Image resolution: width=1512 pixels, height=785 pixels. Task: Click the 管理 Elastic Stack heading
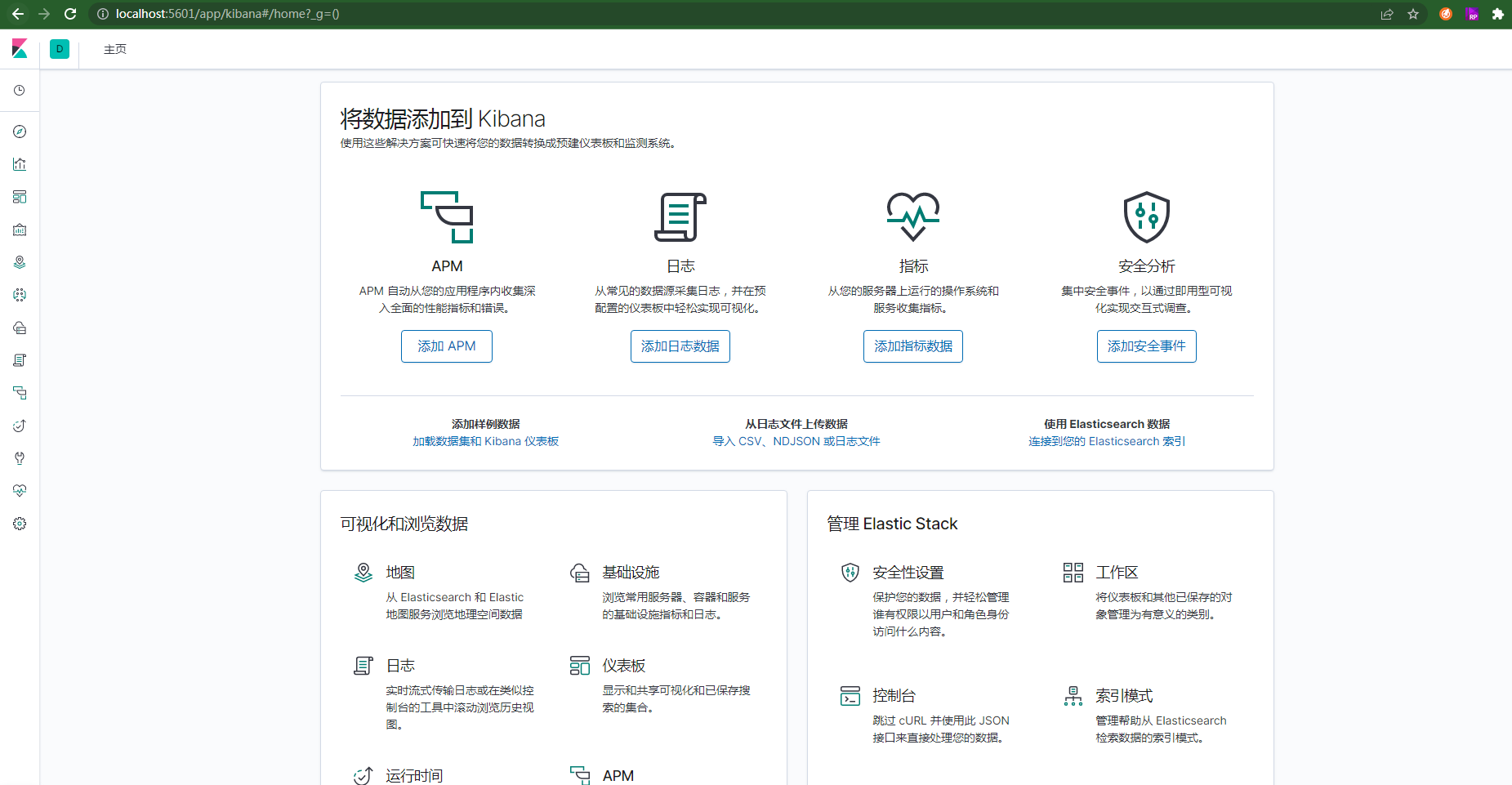click(x=892, y=524)
